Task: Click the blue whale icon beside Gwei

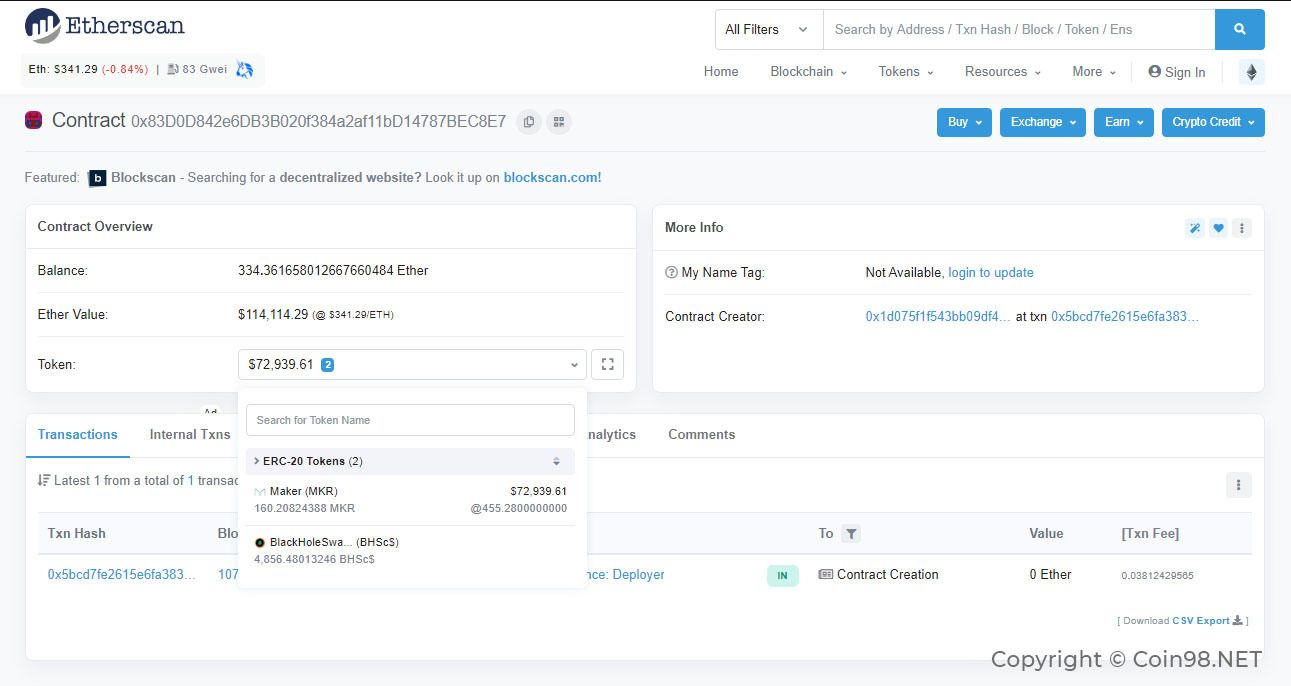Action: [x=244, y=70]
